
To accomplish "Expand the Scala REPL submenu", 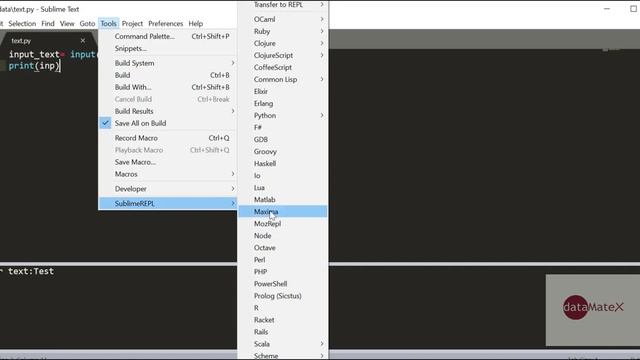I will pos(283,344).
